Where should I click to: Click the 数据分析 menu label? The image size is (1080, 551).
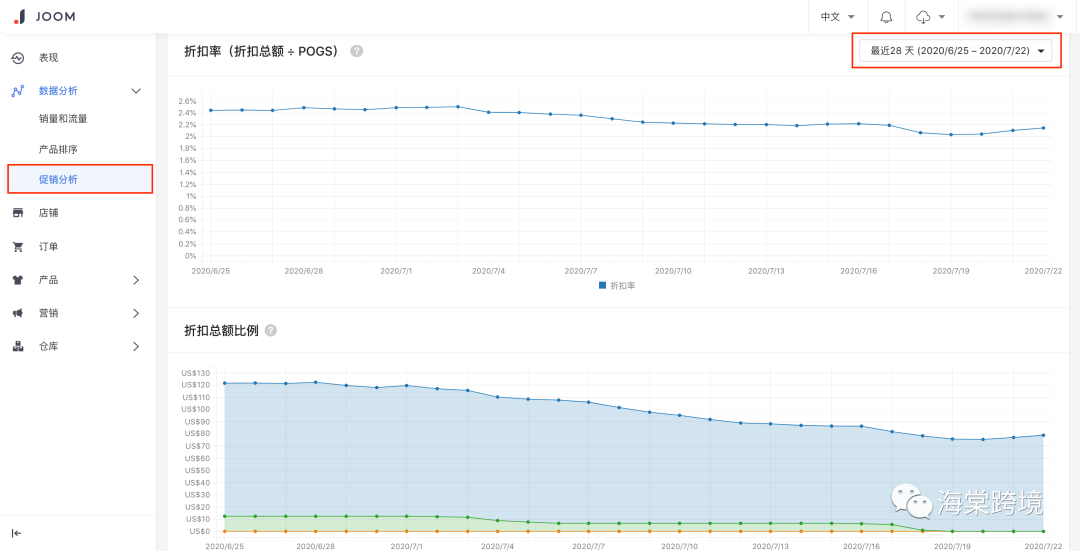pyautogui.click(x=58, y=91)
